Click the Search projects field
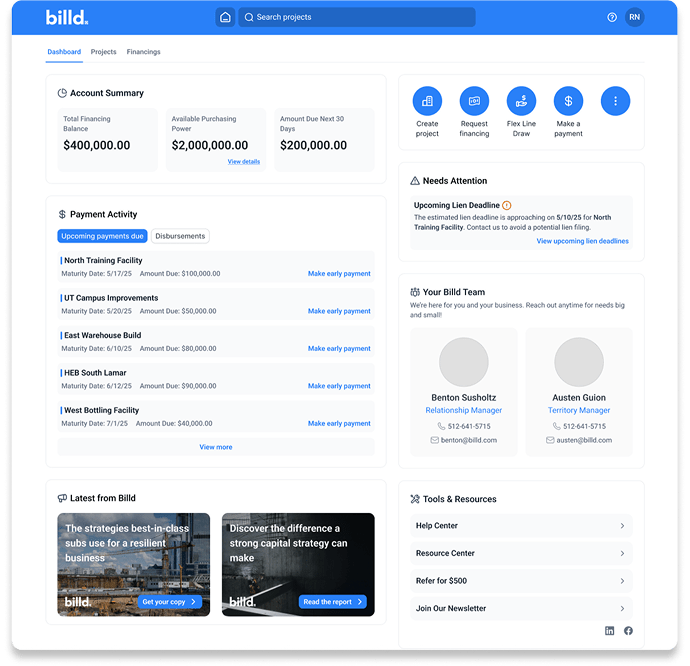This screenshot has width=690, height=666. click(x=357, y=17)
